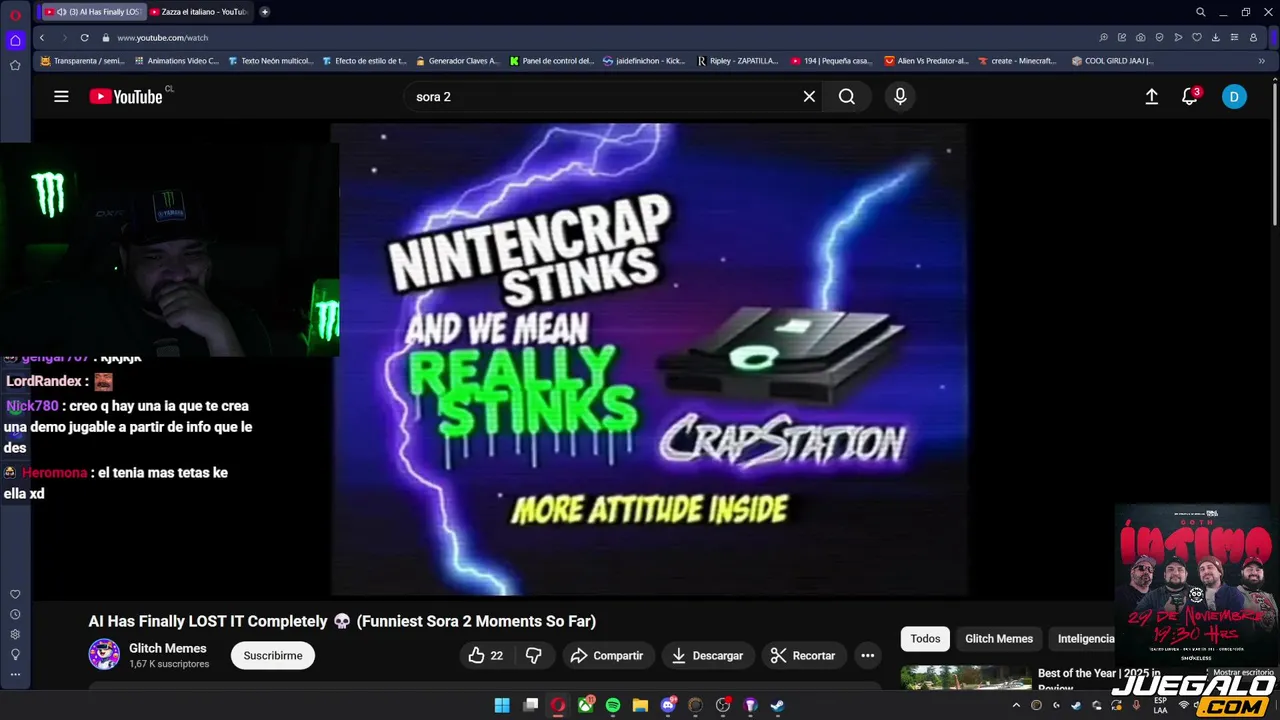Open Opera sidebar bookmarks star

(x=15, y=65)
